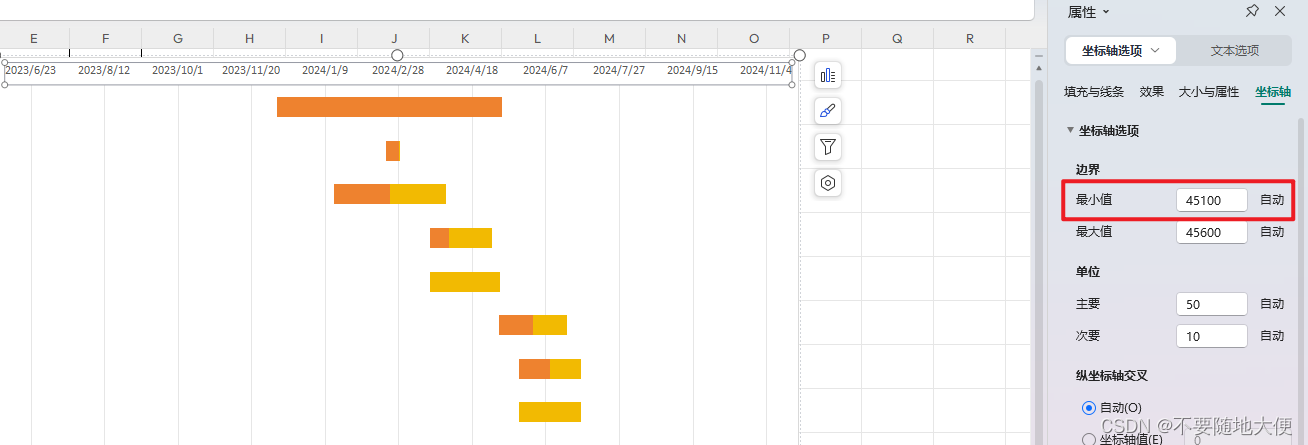Image resolution: width=1308 pixels, height=445 pixels.
Task: Click the 2024/7/27 axis label
Action: coord(619,71)
